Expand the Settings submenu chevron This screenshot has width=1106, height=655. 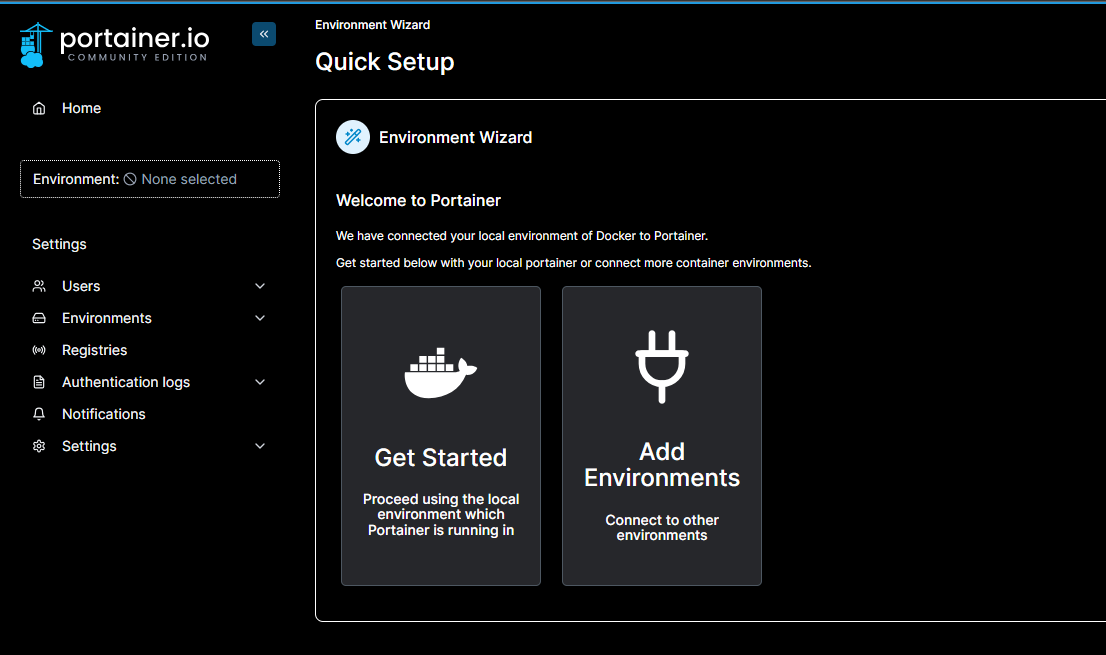[x=260, y=446]
